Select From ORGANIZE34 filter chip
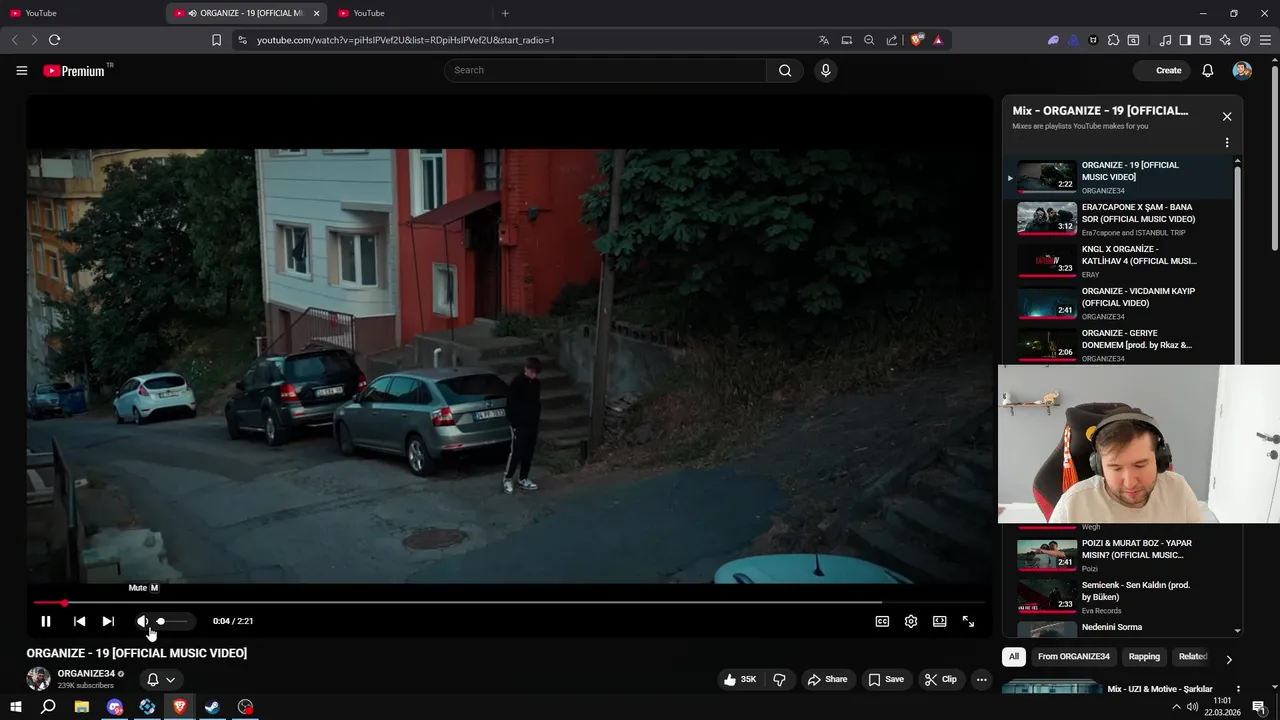 click(x=1073, y=657)
